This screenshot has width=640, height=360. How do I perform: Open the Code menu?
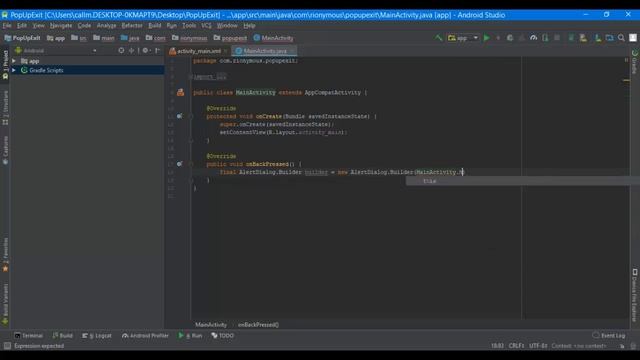click(x=84, y=25)
